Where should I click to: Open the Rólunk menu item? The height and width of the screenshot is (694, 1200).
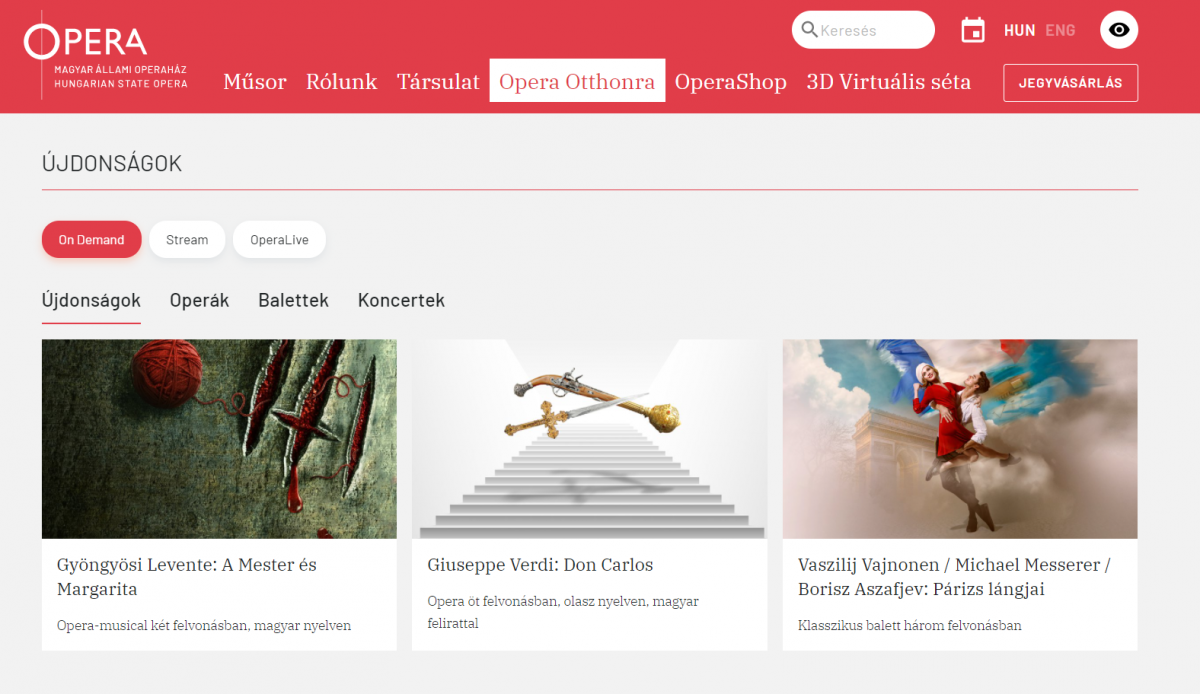pyautogui.click(x=341, y=82)
